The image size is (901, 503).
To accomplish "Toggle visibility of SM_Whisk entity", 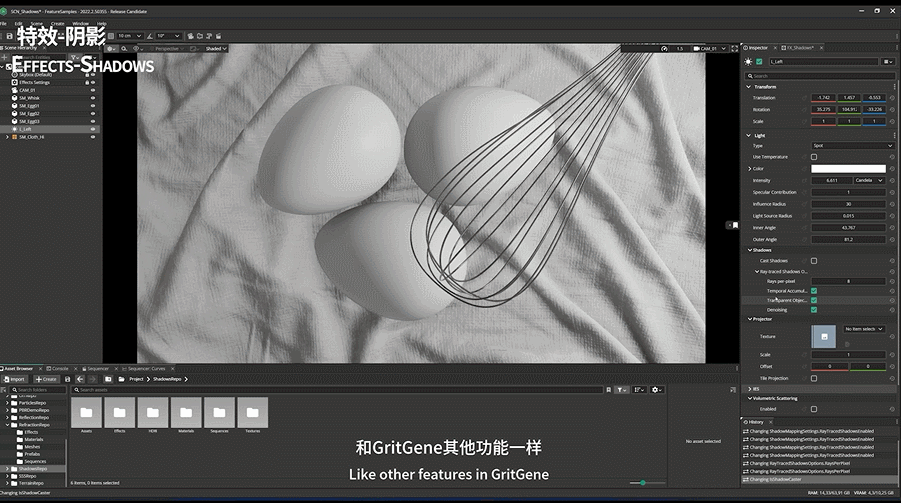I will pyautogui.click(x=93, y=97).
